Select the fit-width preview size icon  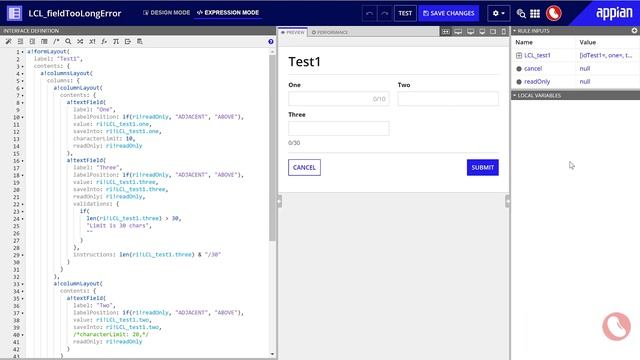(446, 32)
